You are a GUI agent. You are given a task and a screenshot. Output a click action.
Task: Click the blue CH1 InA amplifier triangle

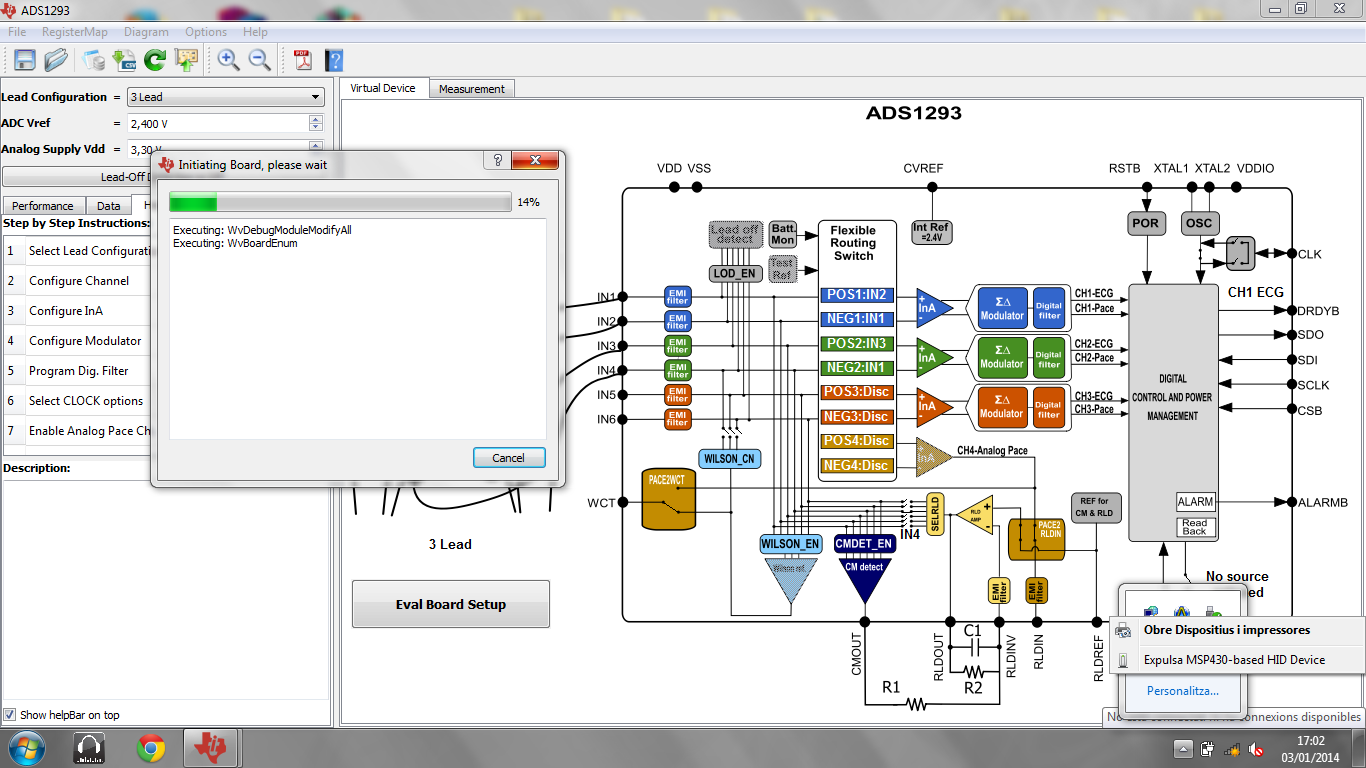(933, 308)
